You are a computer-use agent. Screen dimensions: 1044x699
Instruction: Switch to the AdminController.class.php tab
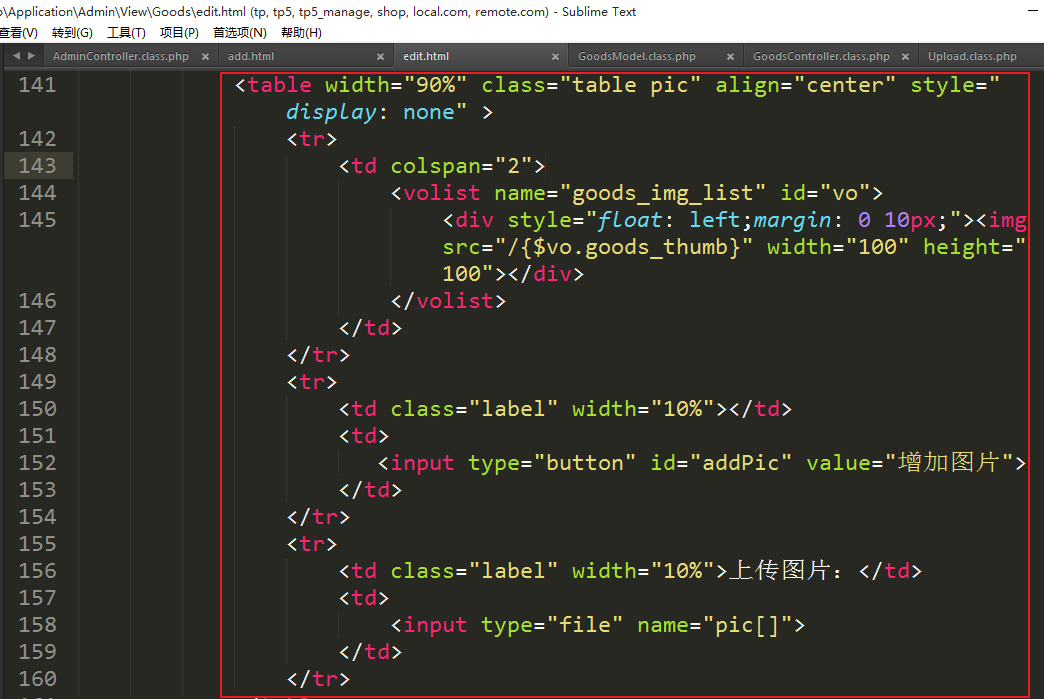[120, 57]
